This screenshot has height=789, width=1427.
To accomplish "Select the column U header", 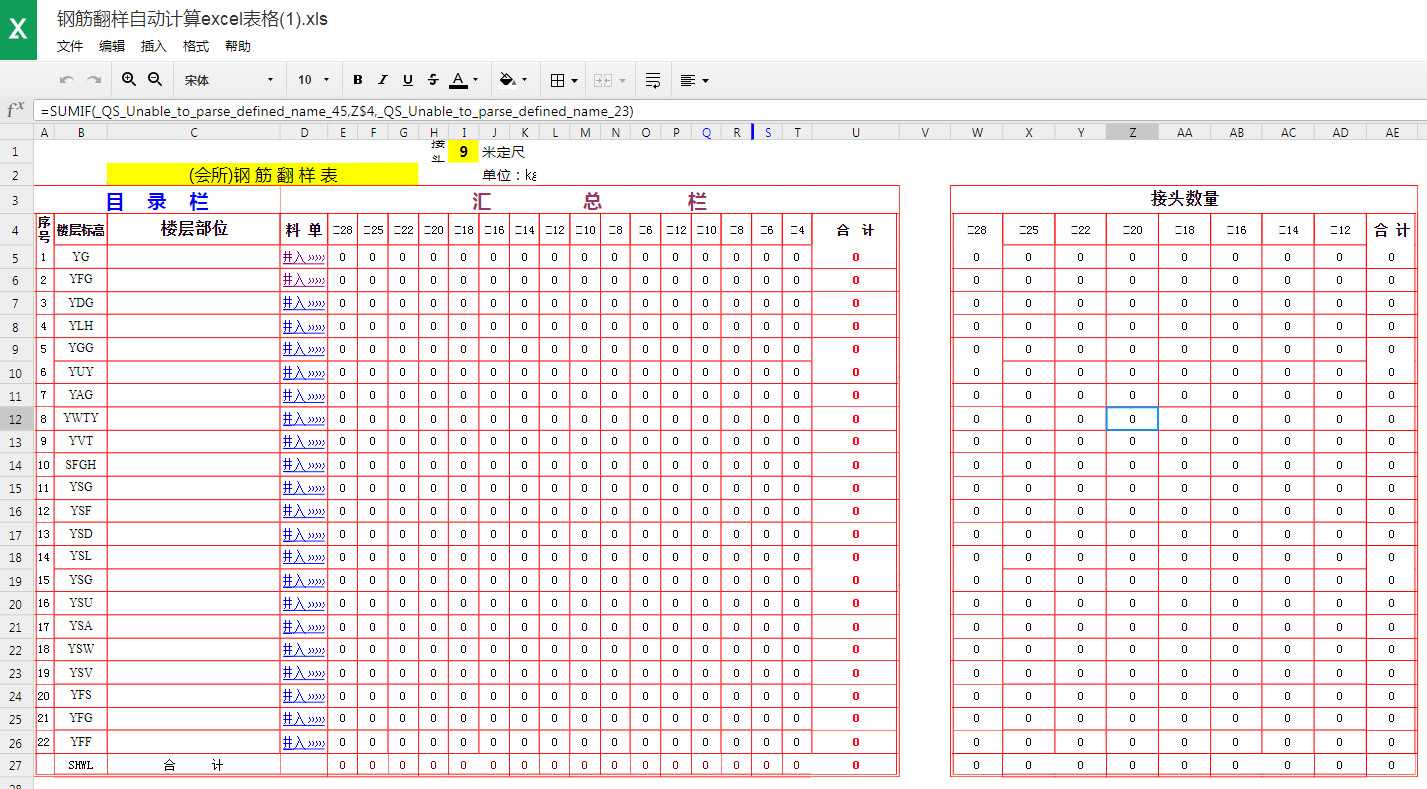I will coord(856,132).
